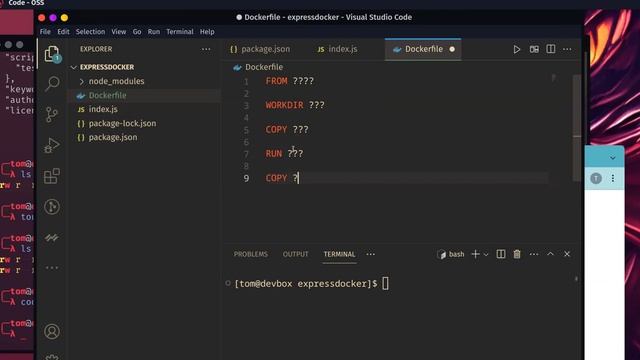Select the TERMINAL panel tab
Viewport: 640px width, 360px height.
tap(339, 254)
